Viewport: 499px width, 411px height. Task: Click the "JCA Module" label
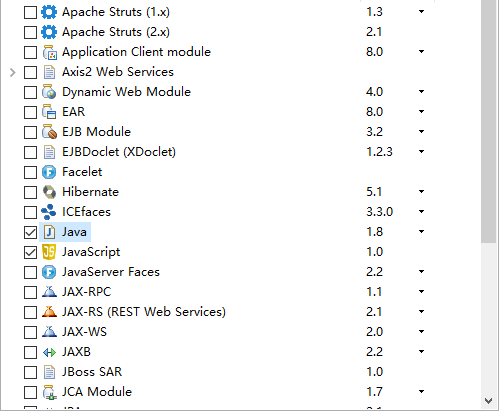[x=97, y=392]
